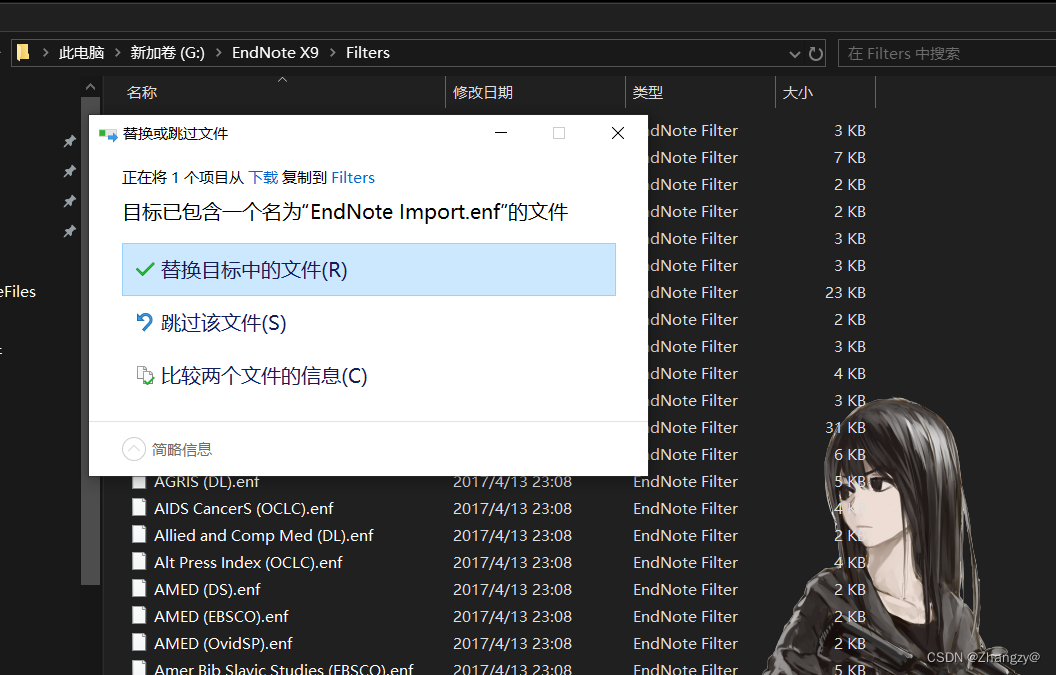Click the 23 KB size cell
This screenshot has width=1056, height=675.
pyautogui.click(x=845, y=293)
